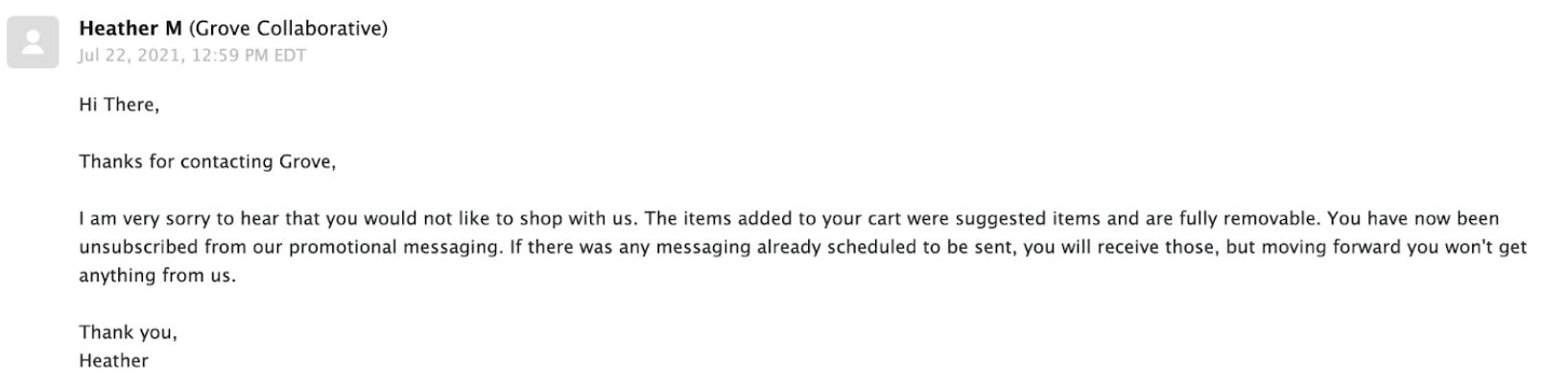Click the sender's gray avatar icon

(33, 42)
